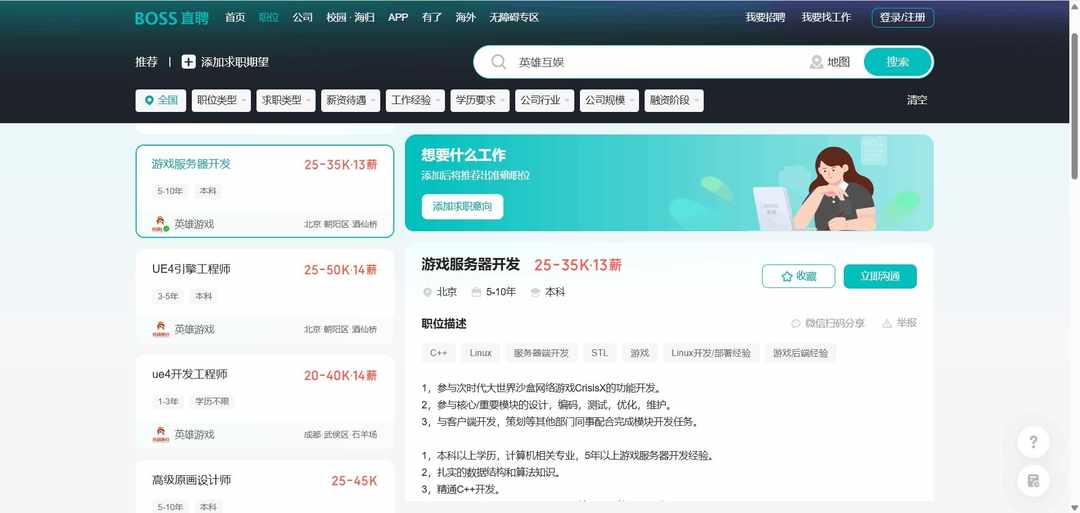1080x513 pixels.
Task: Expand the 职位类型 filter dropdown
Action: point(220,100)
